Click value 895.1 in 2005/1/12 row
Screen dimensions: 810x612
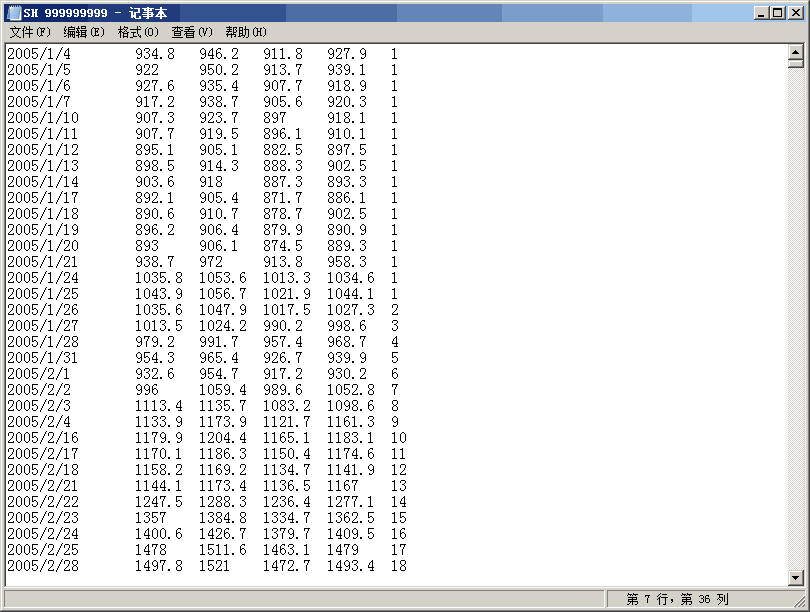pos(155,150)
